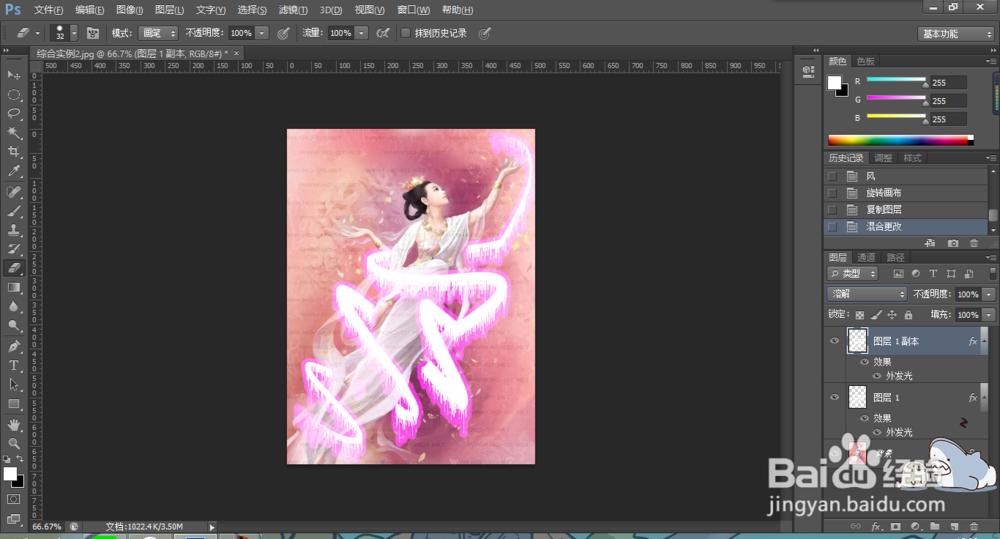Open the 填充 fill arrow

pyautogui.click(x=989, y=314)
